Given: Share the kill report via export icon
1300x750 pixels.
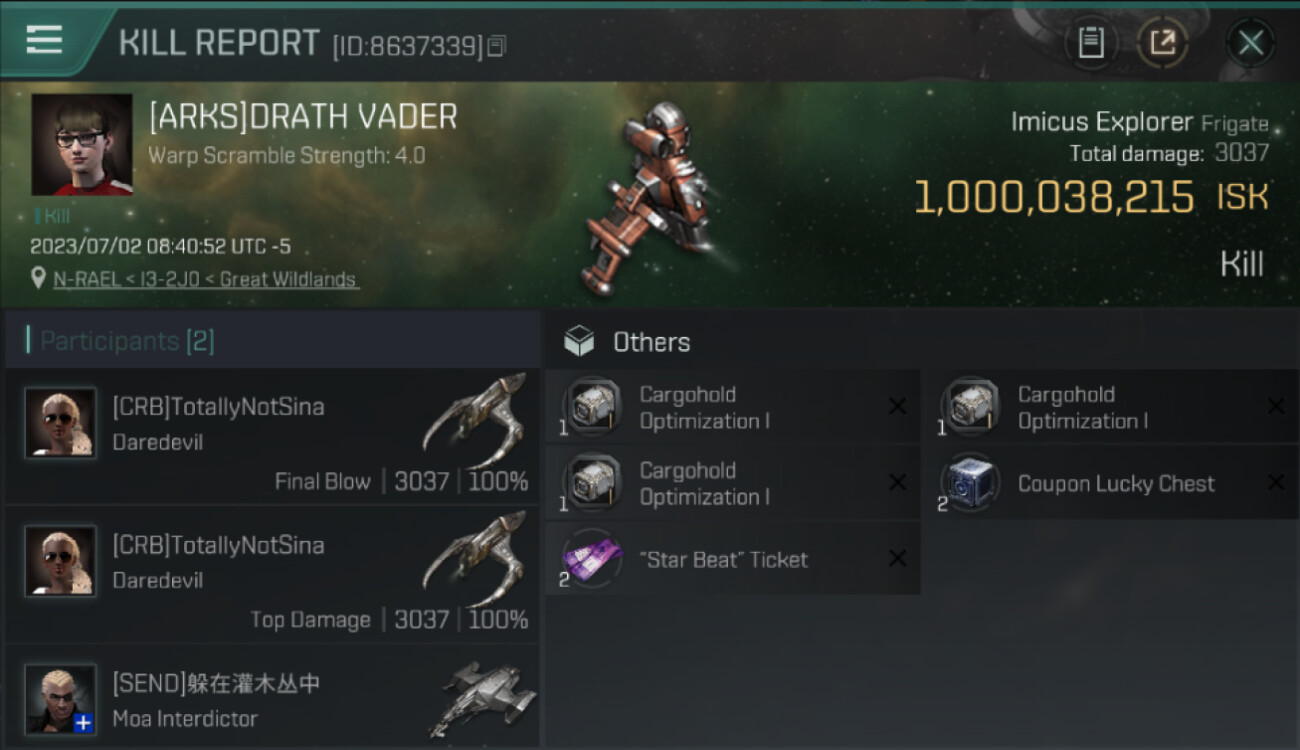Looking at the screenshot, I should (1162, 43).
